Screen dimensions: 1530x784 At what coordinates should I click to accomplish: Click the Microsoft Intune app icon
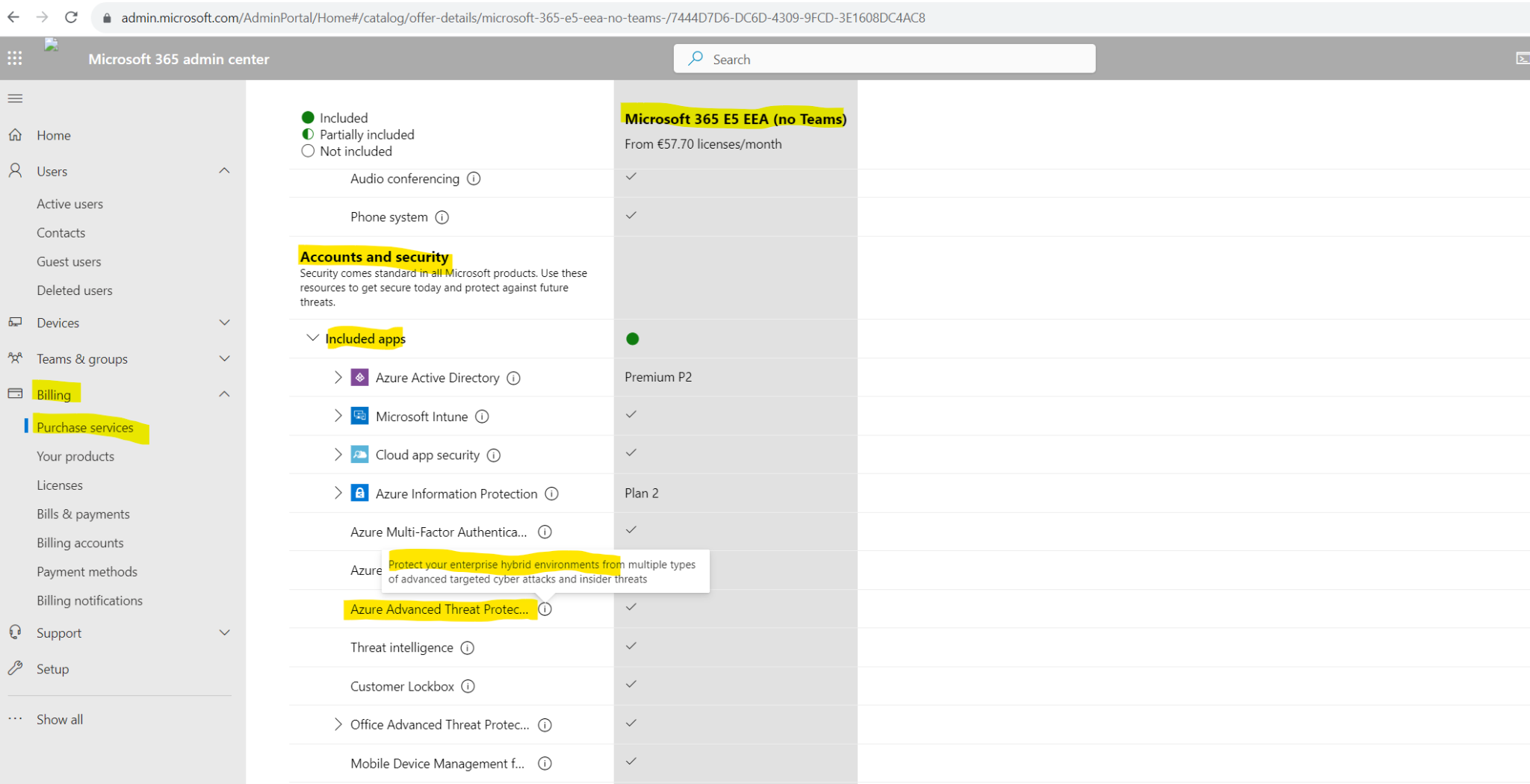[360, 416]
